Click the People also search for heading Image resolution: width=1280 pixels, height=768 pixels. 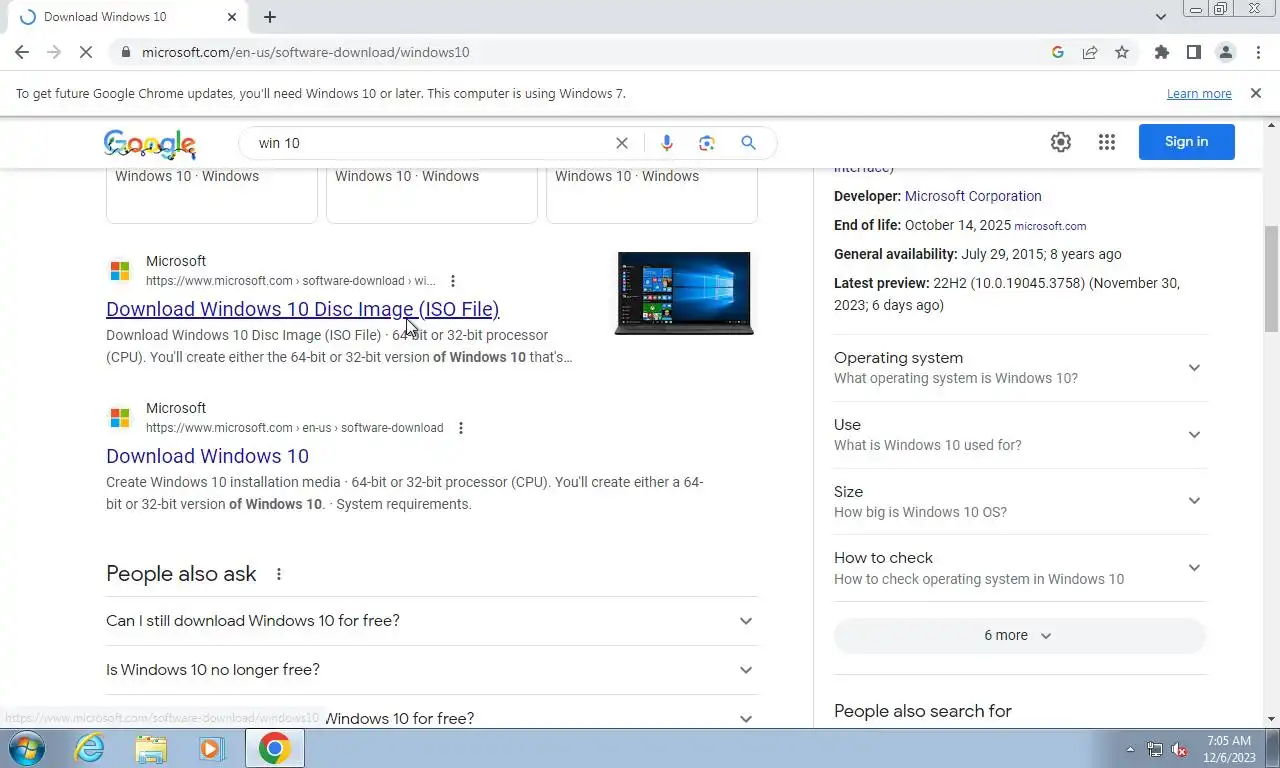(923, 711)
